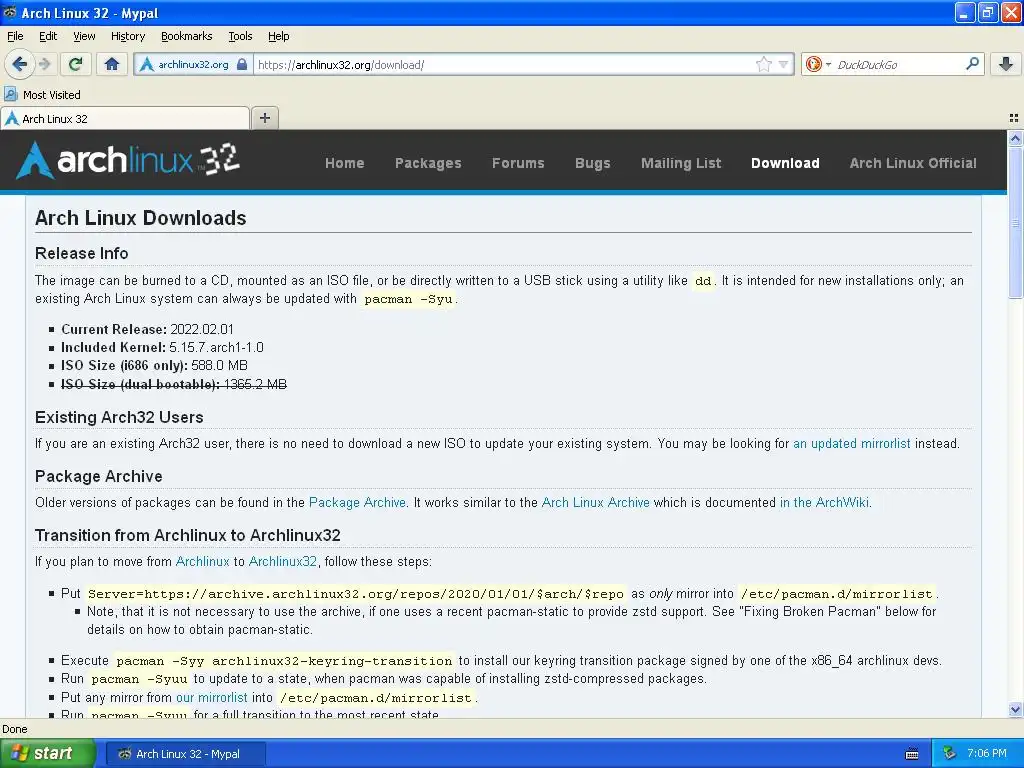
Task: Go back with the Back arrow button
Action: click(20, 64)
